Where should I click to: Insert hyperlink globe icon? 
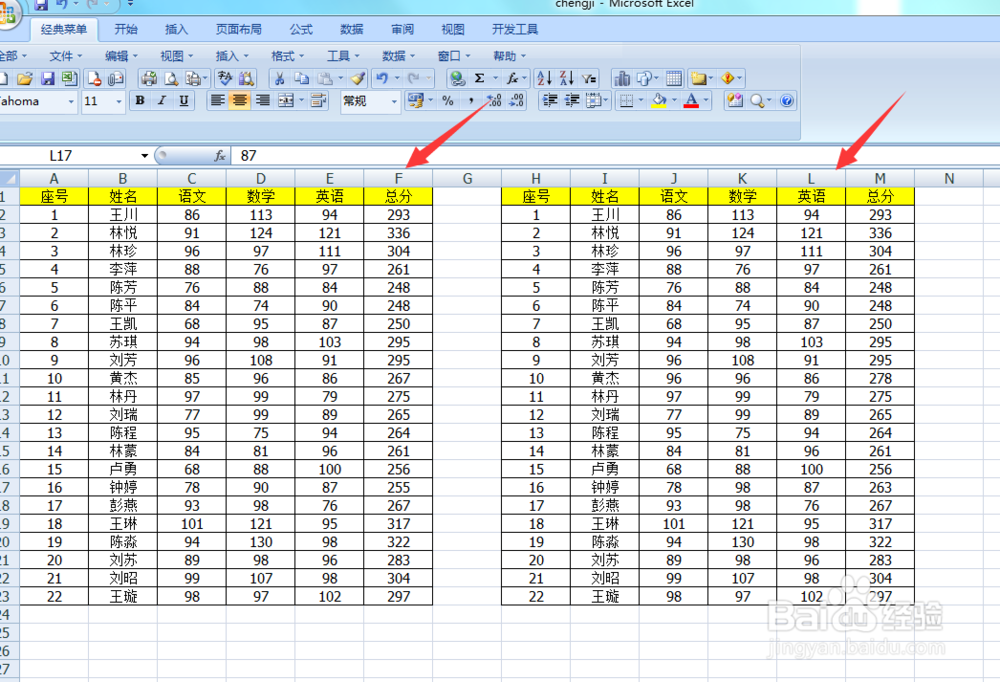tap(457, 78)
